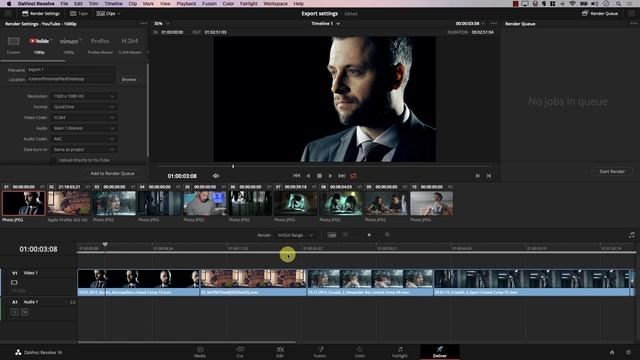This screenshot has height=360, width=640.
Task: Mute the Audio 1 track
Action: [x=24, y=312]
